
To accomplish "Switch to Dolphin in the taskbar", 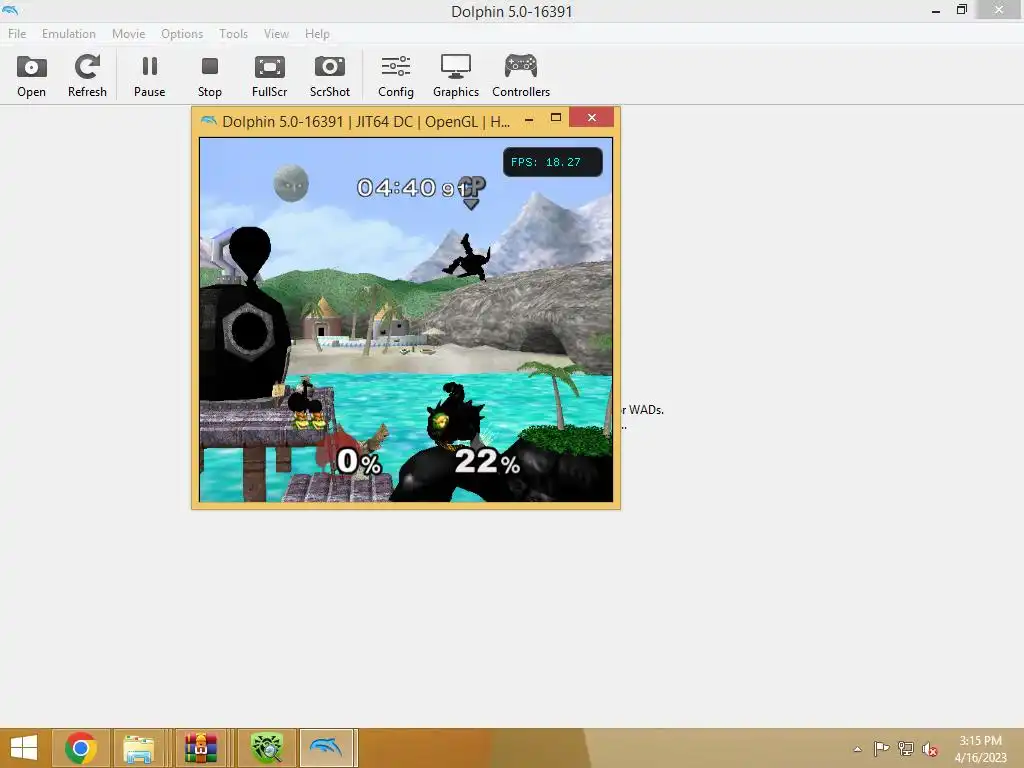I will 328,748.
